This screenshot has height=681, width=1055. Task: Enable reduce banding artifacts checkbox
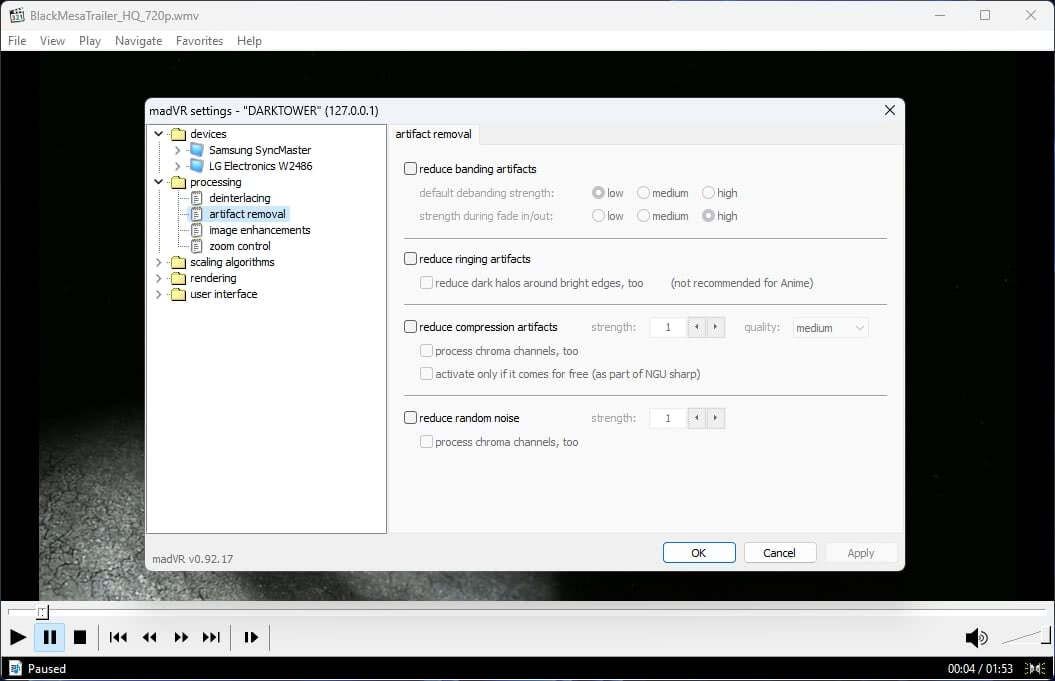pos(411,169)
